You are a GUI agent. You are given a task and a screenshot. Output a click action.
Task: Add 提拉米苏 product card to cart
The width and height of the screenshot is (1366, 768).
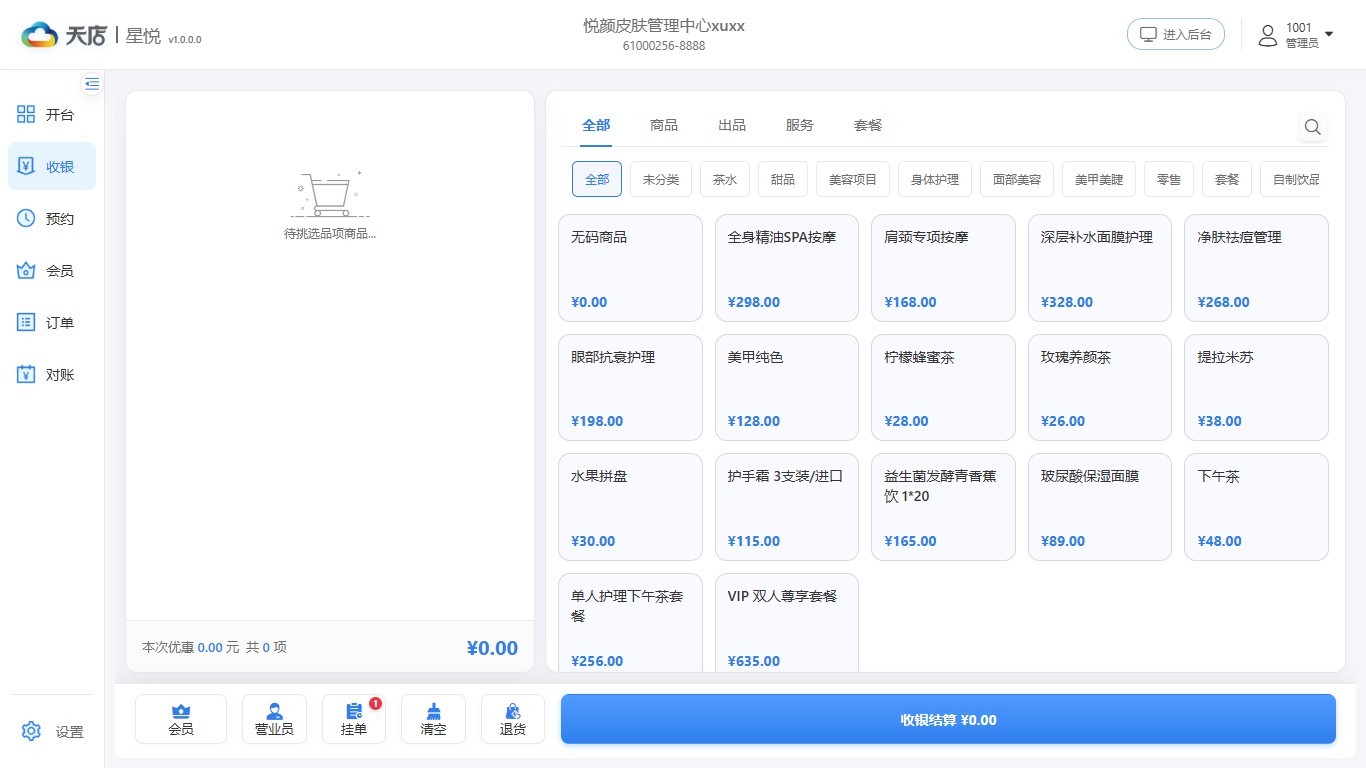coord(1256,387)
